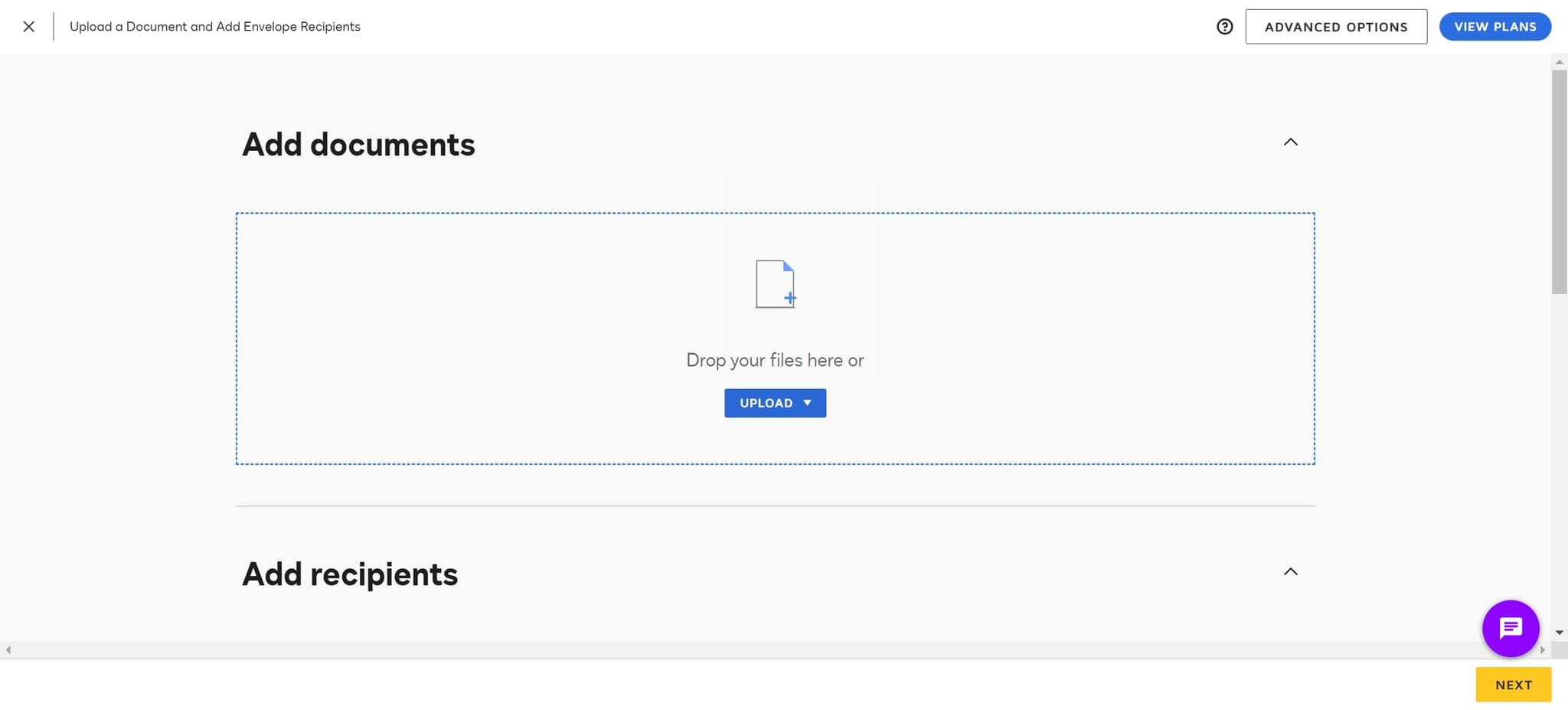
Task: Open the Upload dropdown arrow
Action: pos(807,402)
